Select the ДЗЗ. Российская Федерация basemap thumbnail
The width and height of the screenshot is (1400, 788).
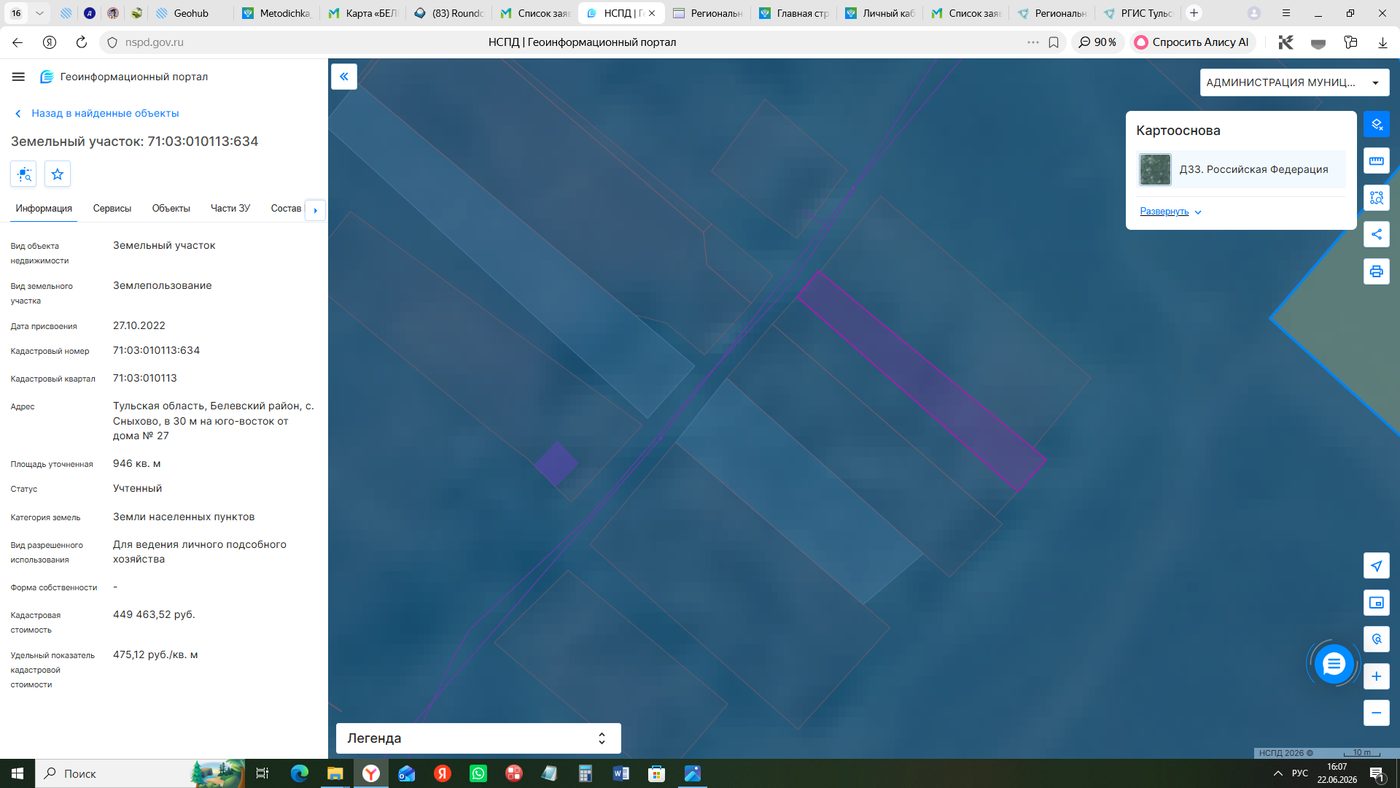[x=1155, y=169]
